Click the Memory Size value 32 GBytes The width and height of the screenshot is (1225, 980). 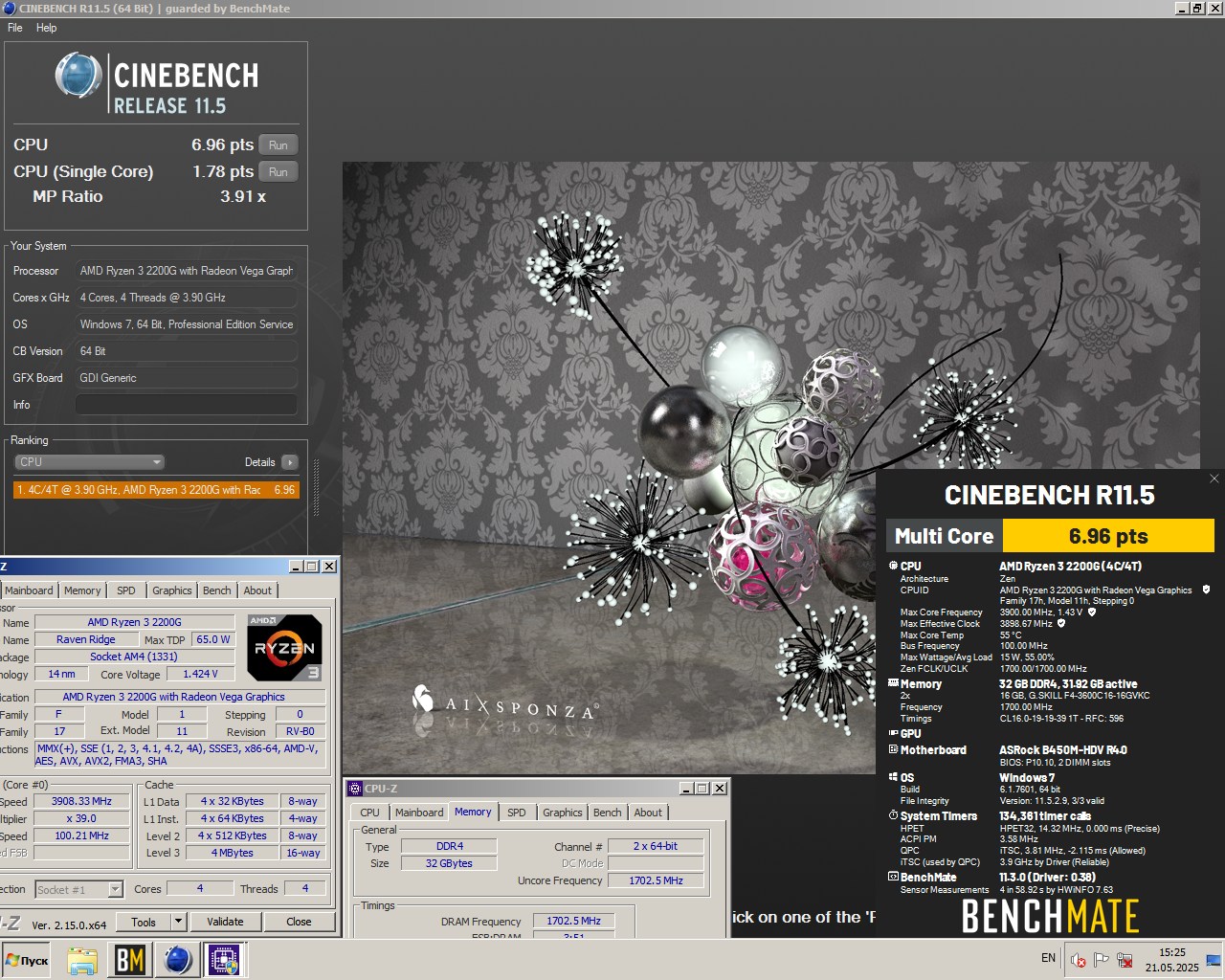(x=449, y=863)
